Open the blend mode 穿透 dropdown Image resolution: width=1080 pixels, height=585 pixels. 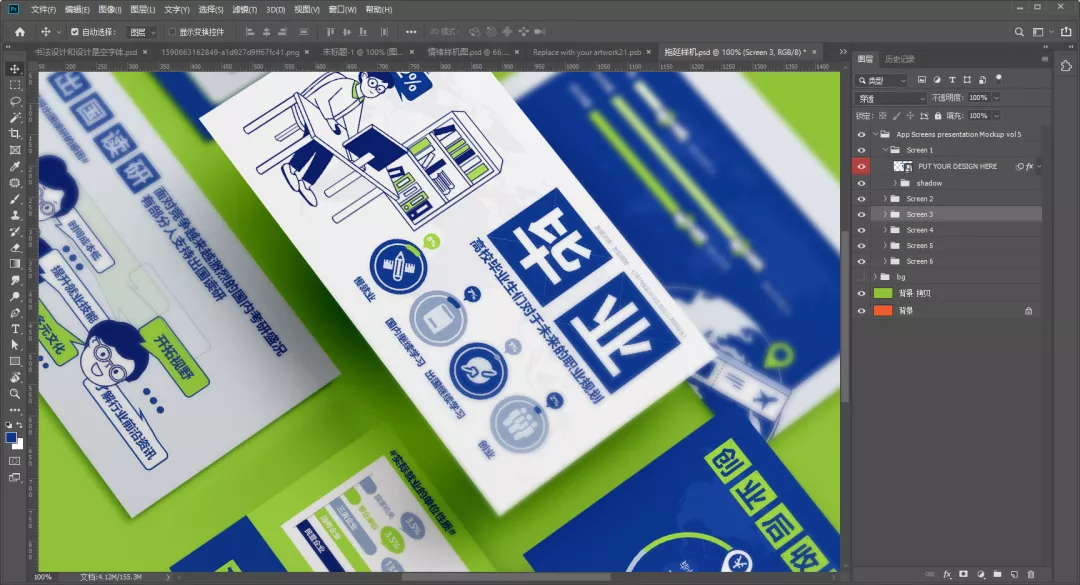click(891, 99)
